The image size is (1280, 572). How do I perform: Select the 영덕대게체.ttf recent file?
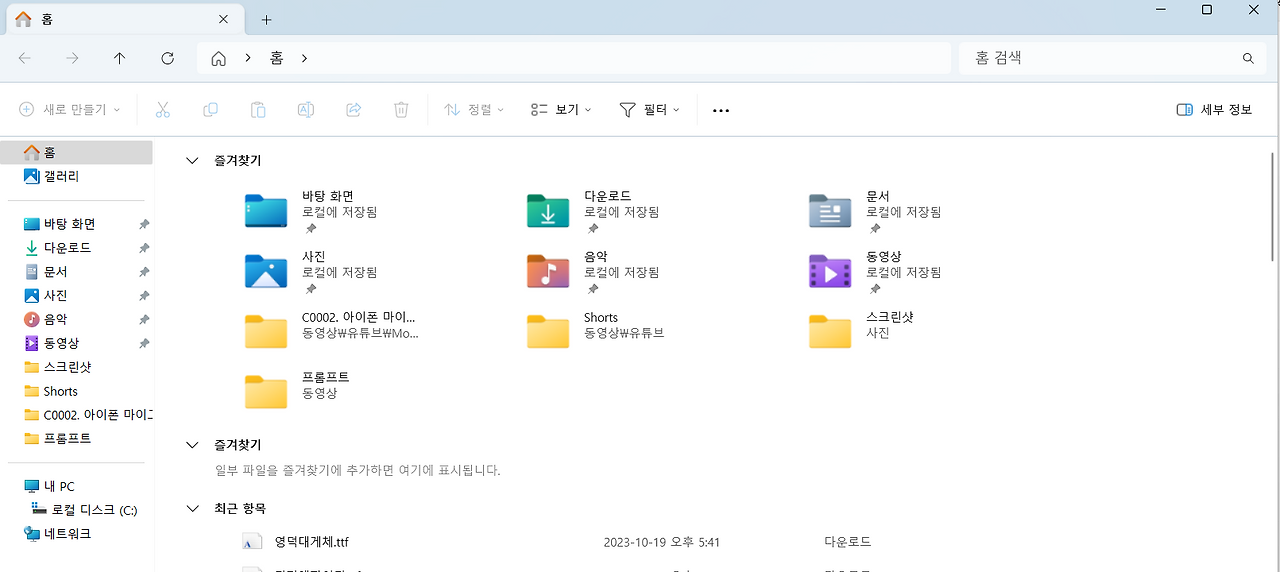coord(312,542)
